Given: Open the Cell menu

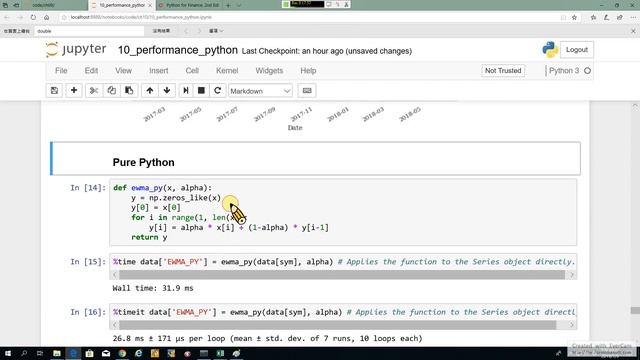Looking at the screenshot, I should [192, 71].
